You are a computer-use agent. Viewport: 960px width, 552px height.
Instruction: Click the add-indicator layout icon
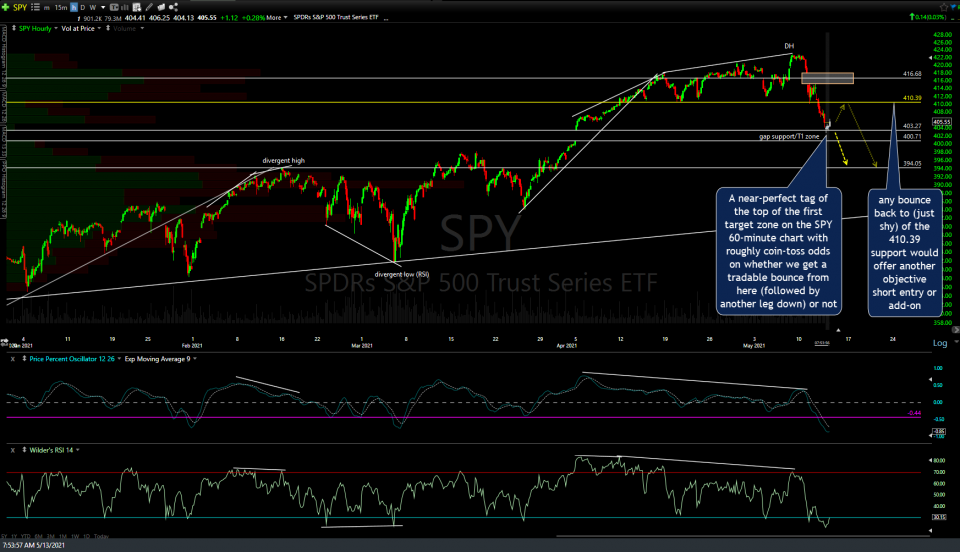click(137, 7)
